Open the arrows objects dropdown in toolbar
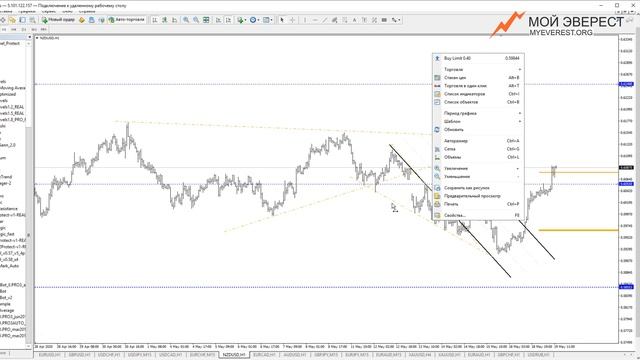640x360 pixels. [x=396, y=20]
